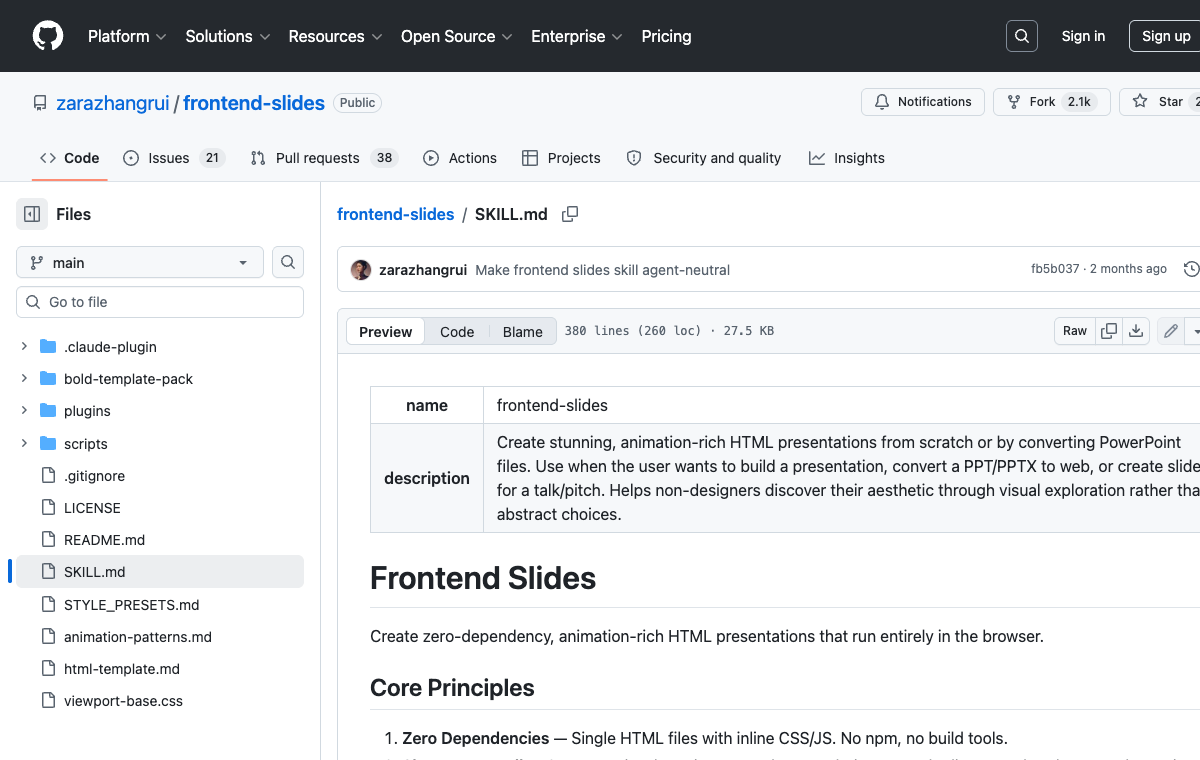Open the Enterprise menu
This screenshot has height=760, width=1200.
pyautogui.click(x=577, y=36)
